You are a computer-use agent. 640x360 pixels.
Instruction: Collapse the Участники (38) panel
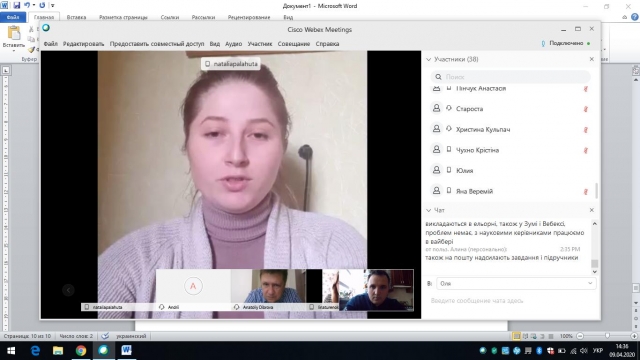pos(429,59)
